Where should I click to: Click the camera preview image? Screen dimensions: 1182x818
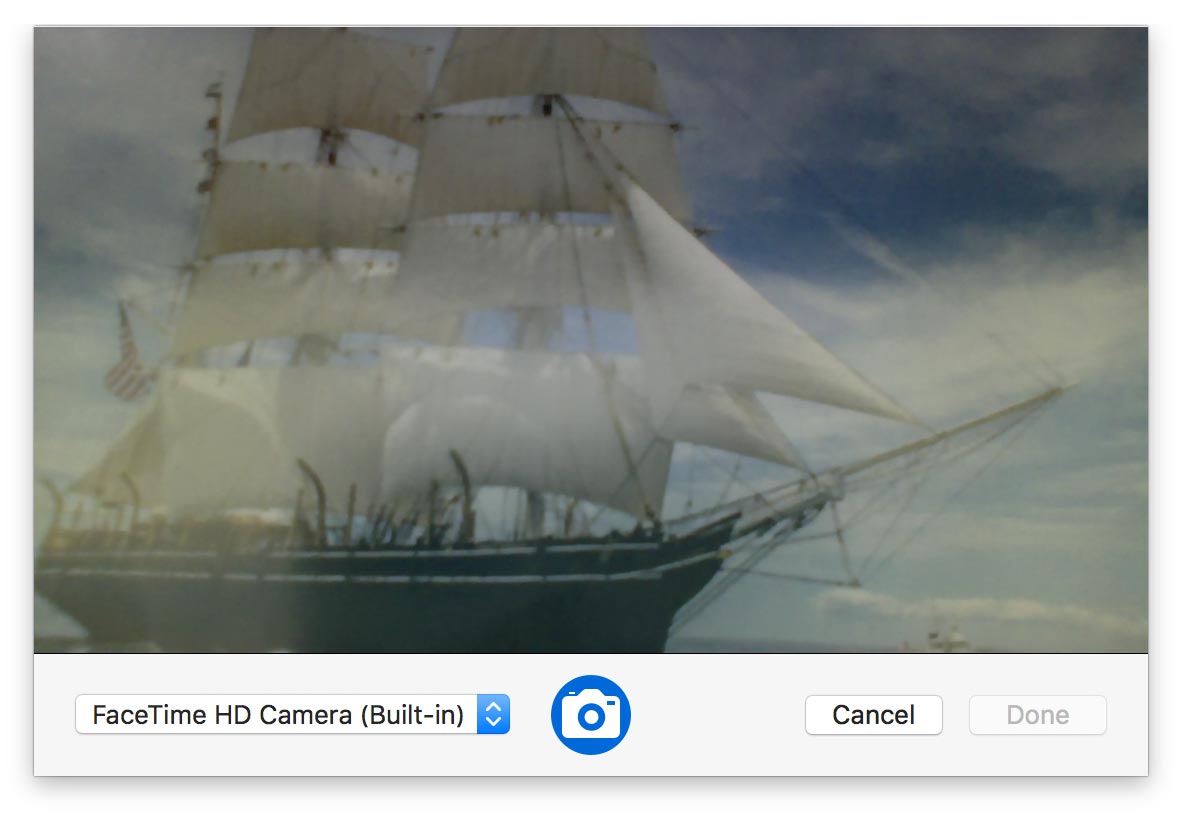pos(590,340)
